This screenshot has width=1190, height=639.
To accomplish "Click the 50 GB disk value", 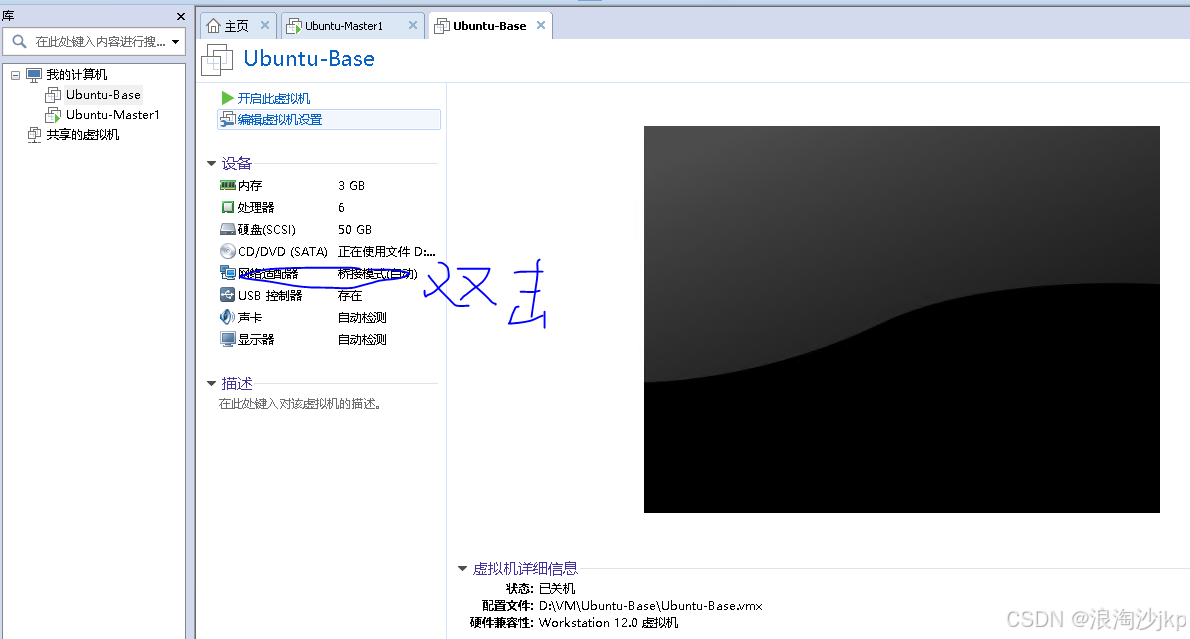I will point(354,229).
